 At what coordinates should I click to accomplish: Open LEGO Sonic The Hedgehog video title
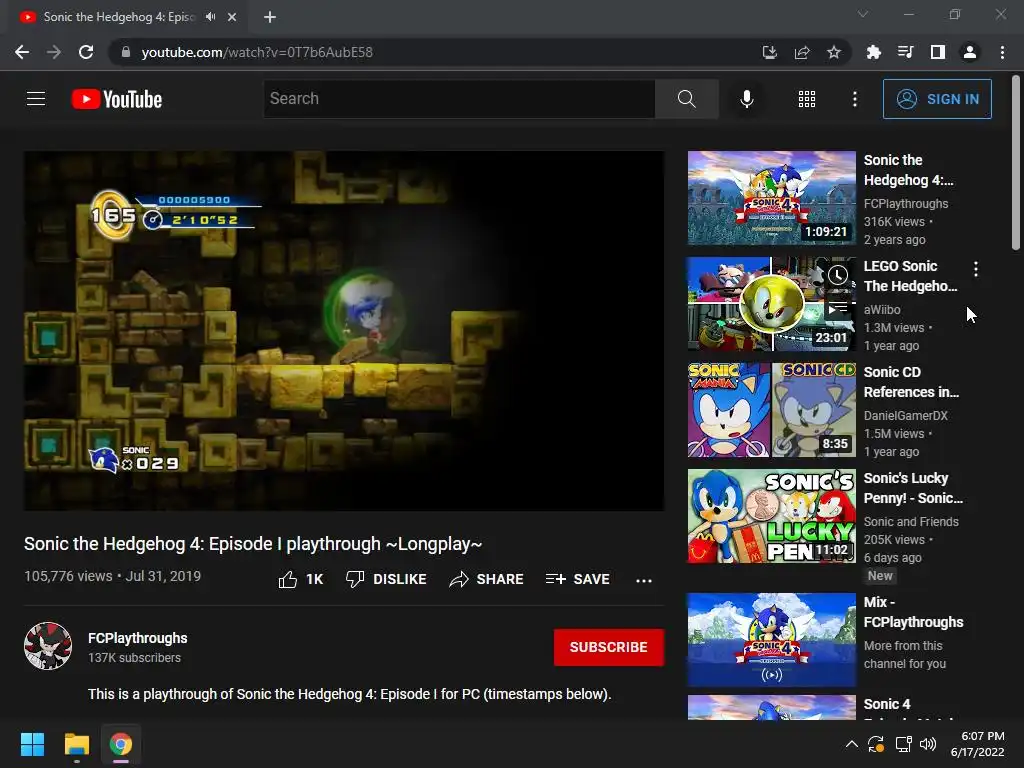point(910,276)
